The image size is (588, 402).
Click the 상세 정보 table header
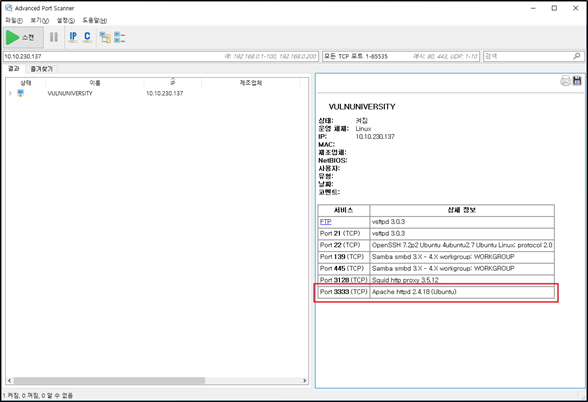tap(462, 210)
